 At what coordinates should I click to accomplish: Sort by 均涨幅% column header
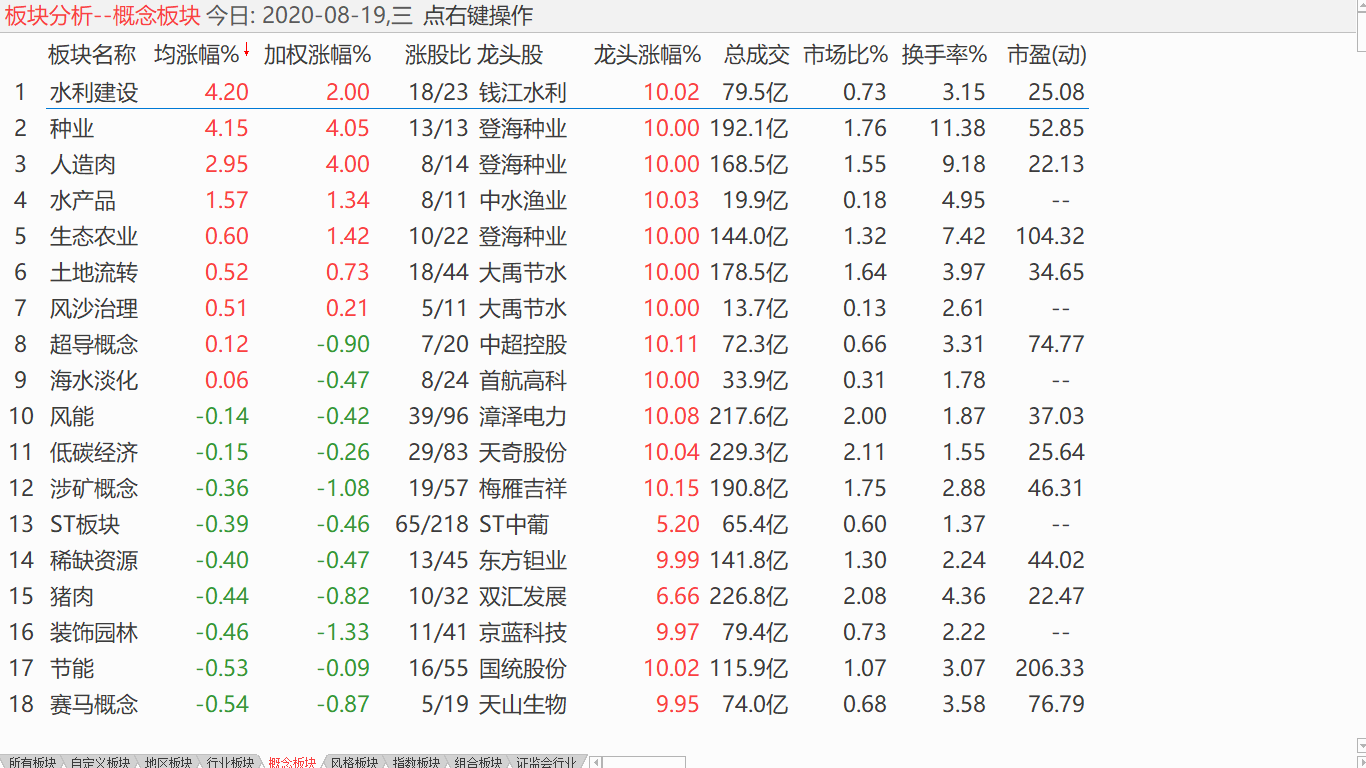[x=197, y=55]
